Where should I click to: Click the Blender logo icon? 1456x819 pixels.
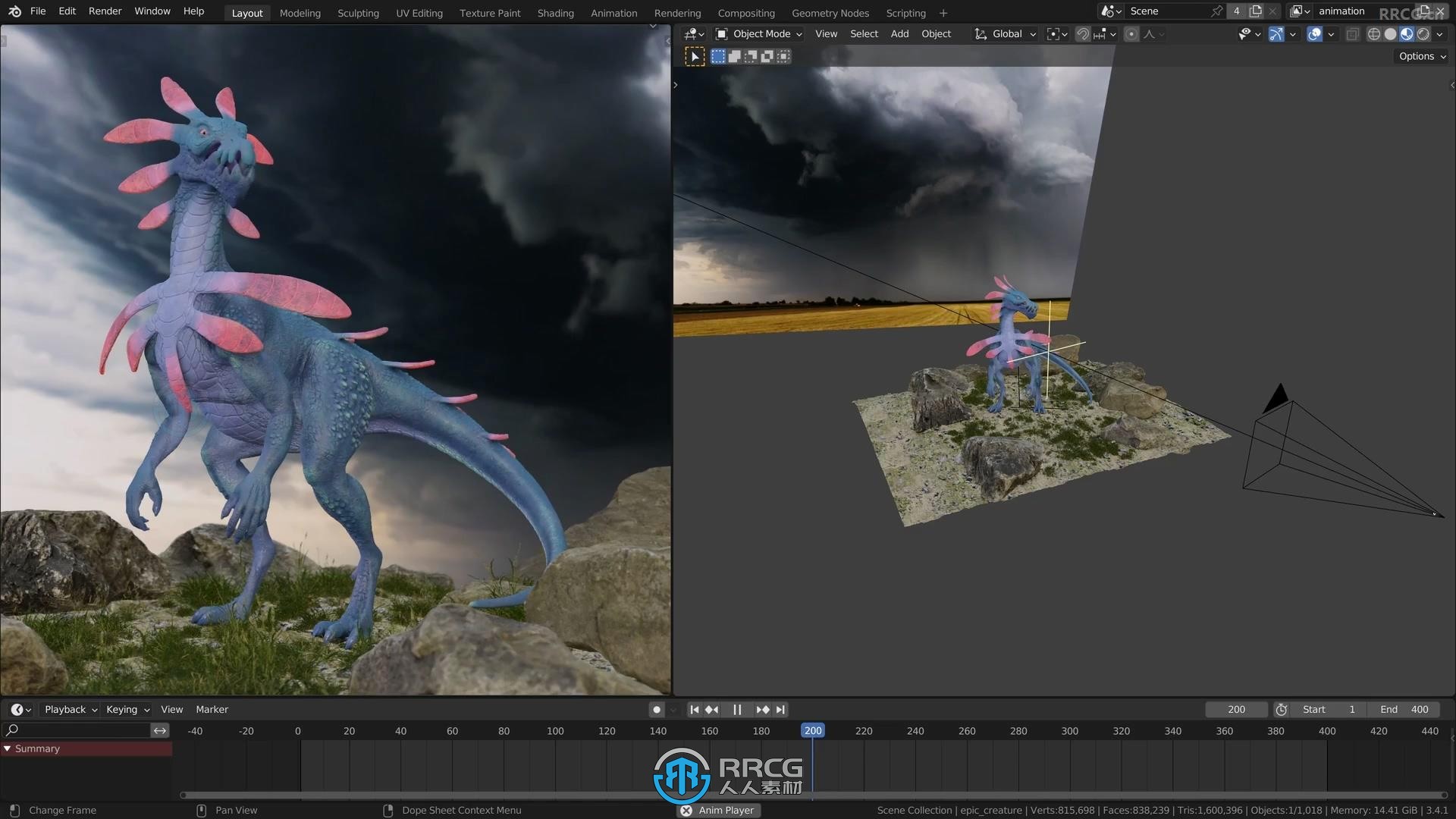click(14, 11)
